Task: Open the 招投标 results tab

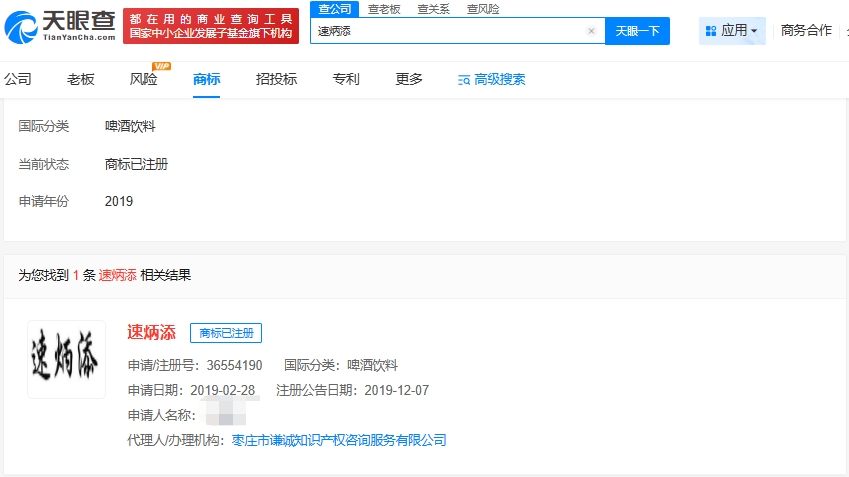Action: tap(276, 80)
